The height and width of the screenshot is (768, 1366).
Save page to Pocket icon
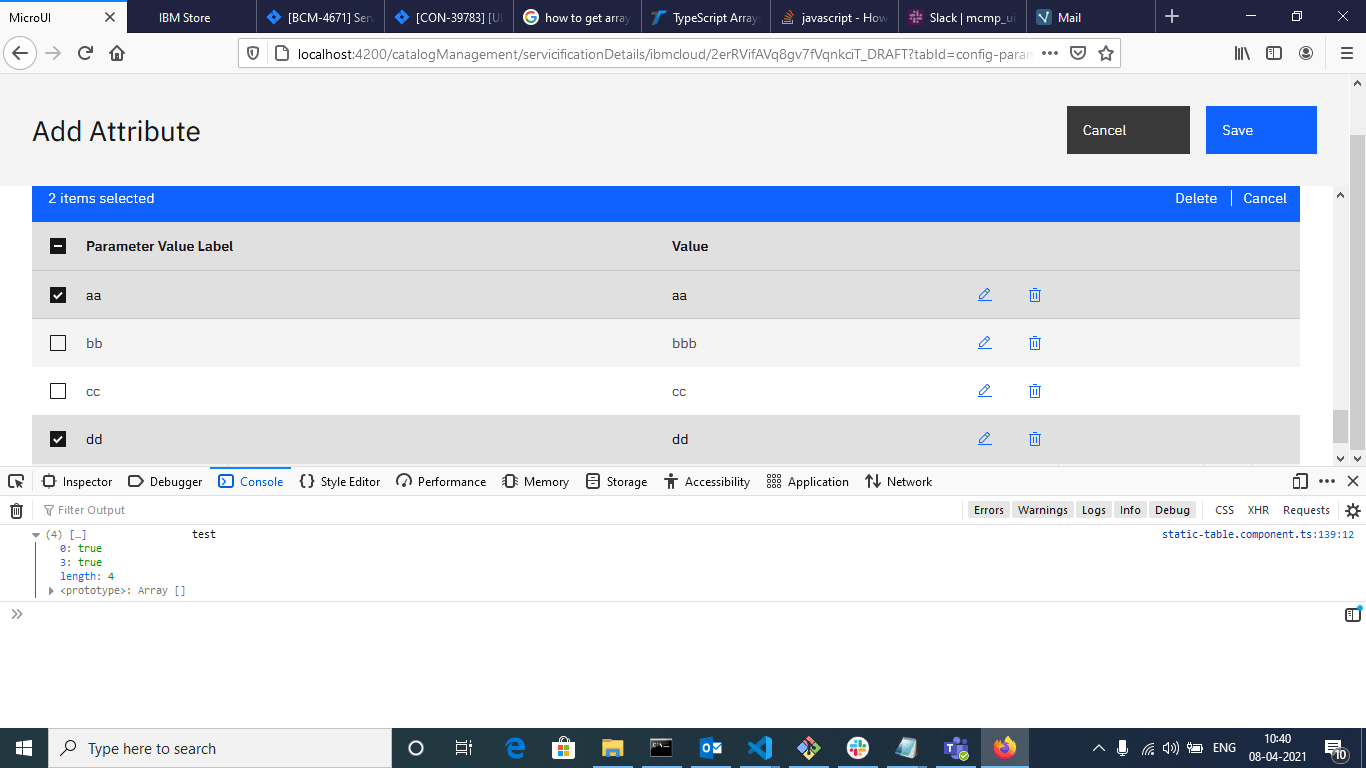tap(1078, 53)
